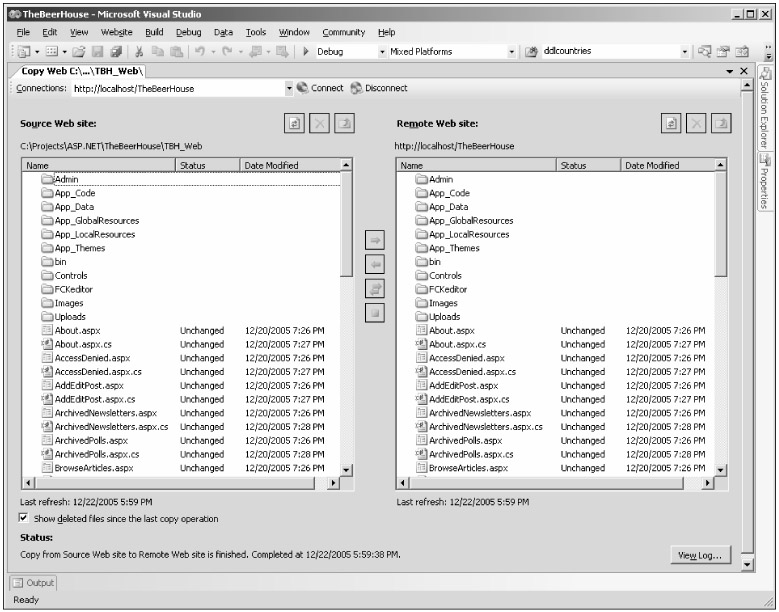This screenshot has width=779, height=612.
Task: Open the Output panel tab
Action: (34, 583)
